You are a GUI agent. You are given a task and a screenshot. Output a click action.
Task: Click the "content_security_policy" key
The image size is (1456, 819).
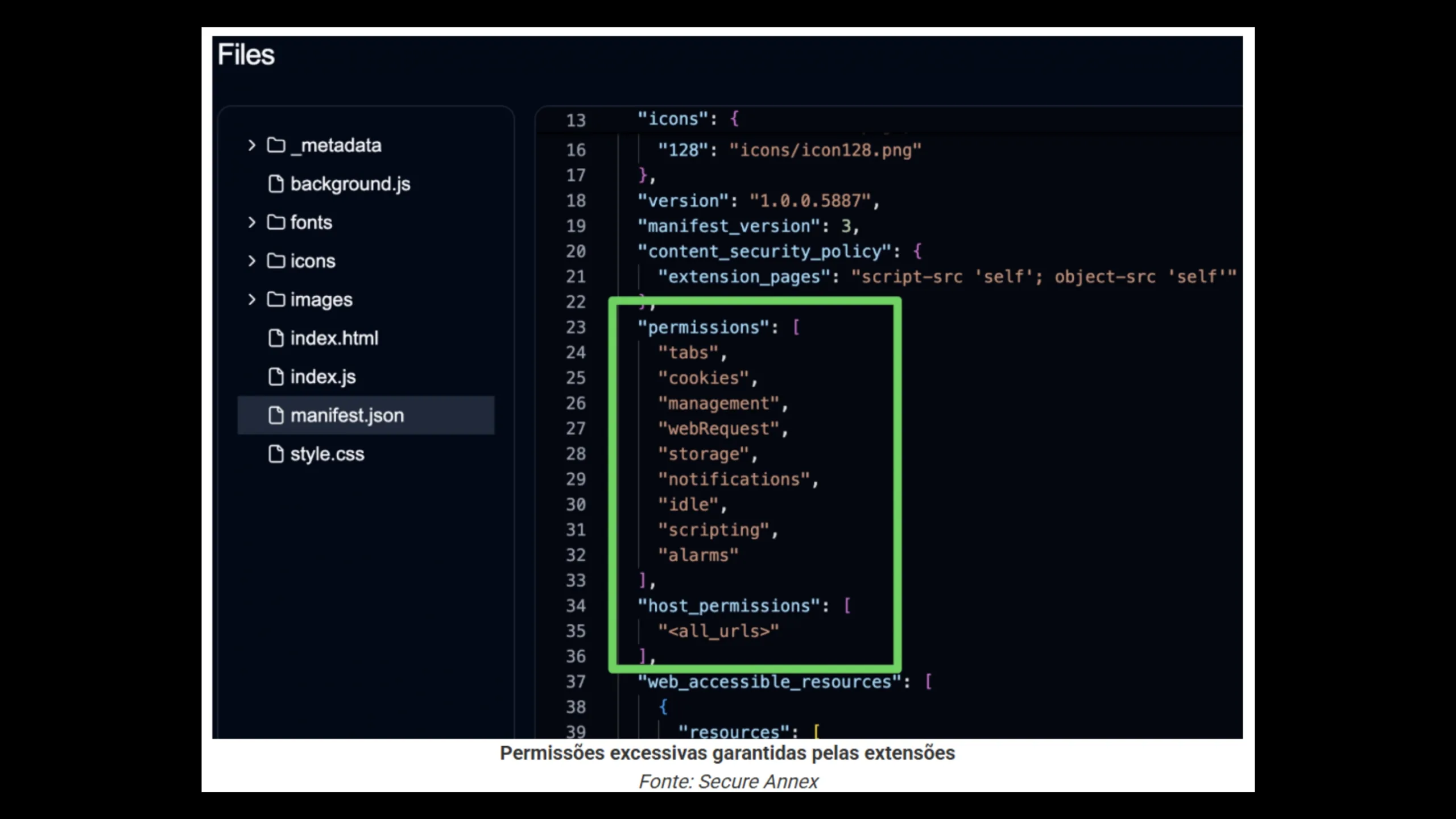[x=765, y=252]
